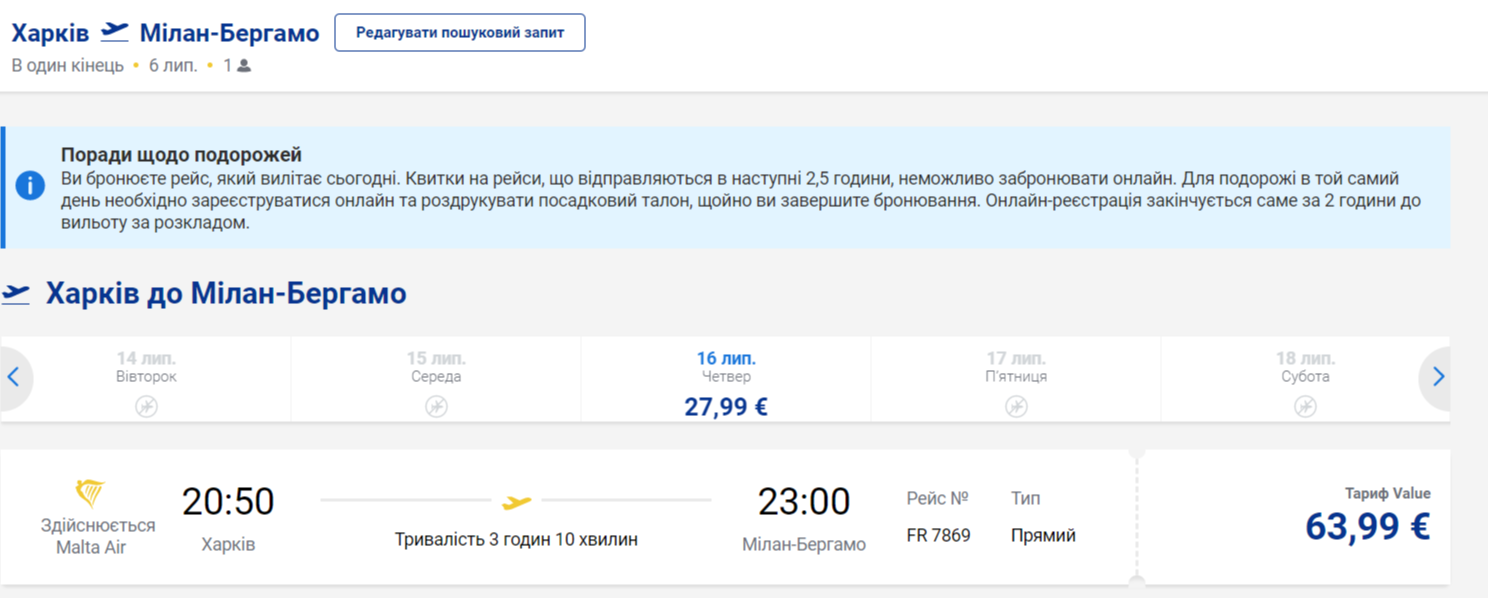Screen dimensions: 1488x598
Task: Click the flight number FR 7869
Action: (938, 535)
